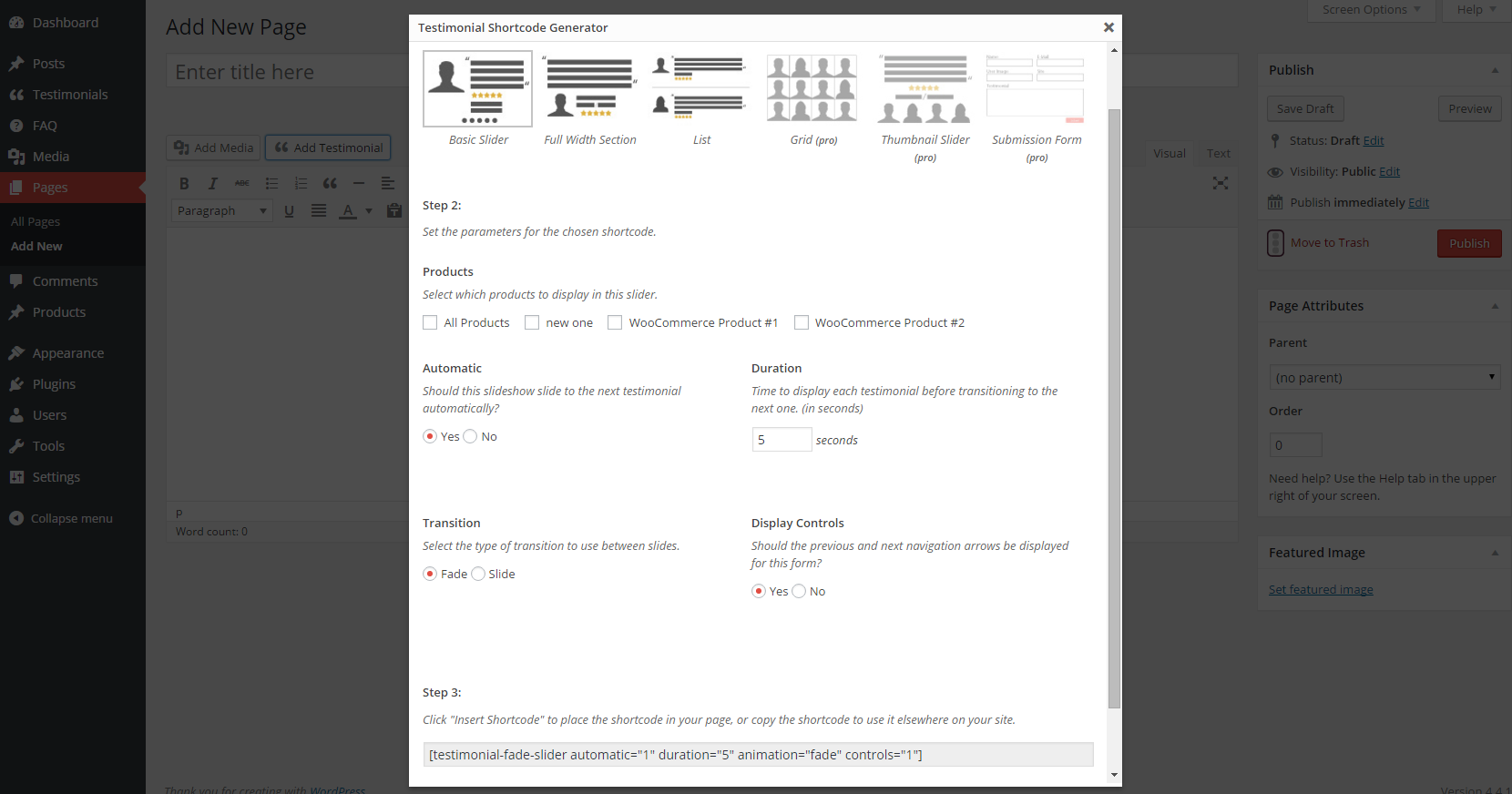Open FAQ in the admin sidebar
1512x794 pixels.
[73, 126]
